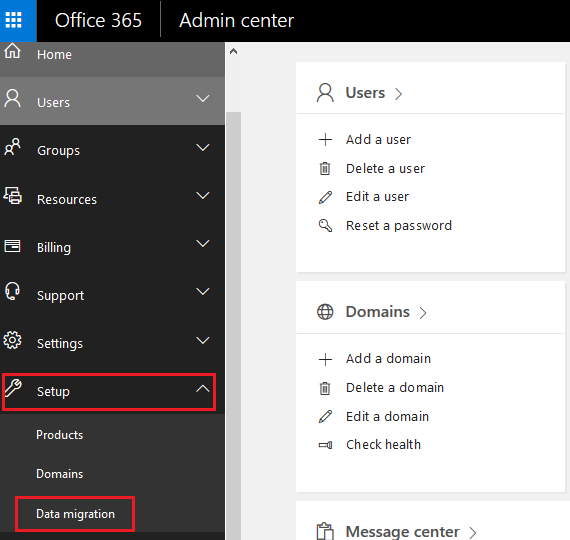Click the Settings gear icon
This screenshot has width=570, height=540.
pyautogui.click(x=12, y=340)
